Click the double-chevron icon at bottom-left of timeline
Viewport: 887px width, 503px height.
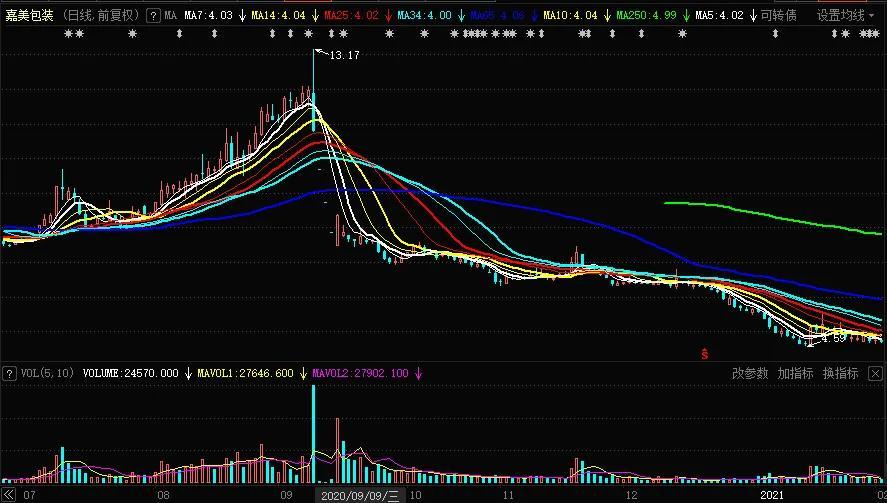(x=8, y=495)
